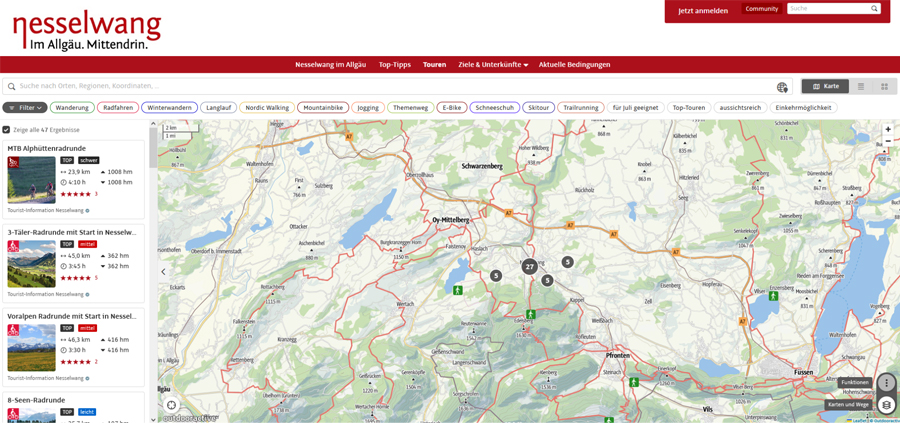
Task: Click Jetzt anmelden link
Action: point(703,10)
